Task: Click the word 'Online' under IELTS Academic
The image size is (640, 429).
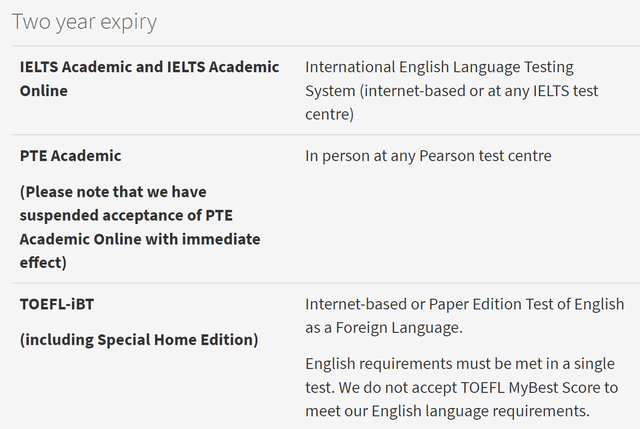Action: pyautogui.click(x=44, y=91)
